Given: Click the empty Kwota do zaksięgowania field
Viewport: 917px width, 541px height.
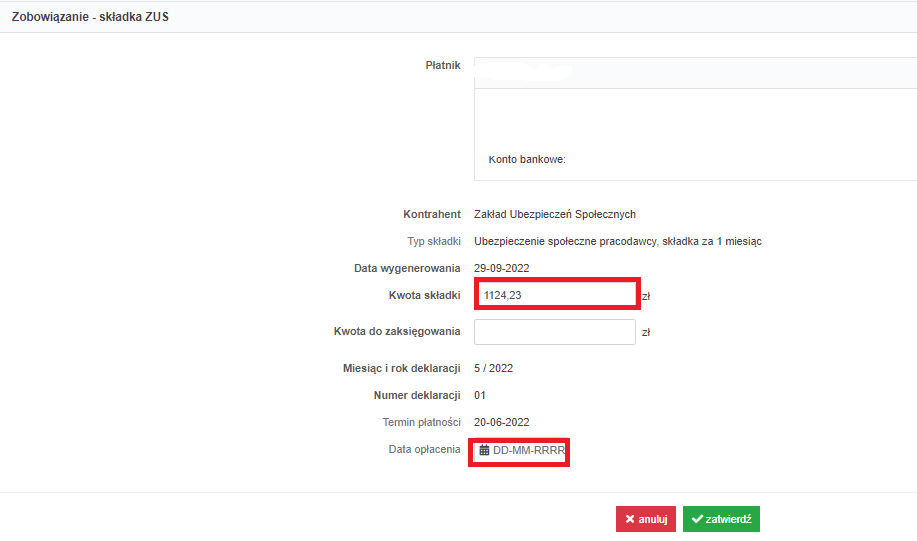Looking at the screenshot, I should [554, 332].
